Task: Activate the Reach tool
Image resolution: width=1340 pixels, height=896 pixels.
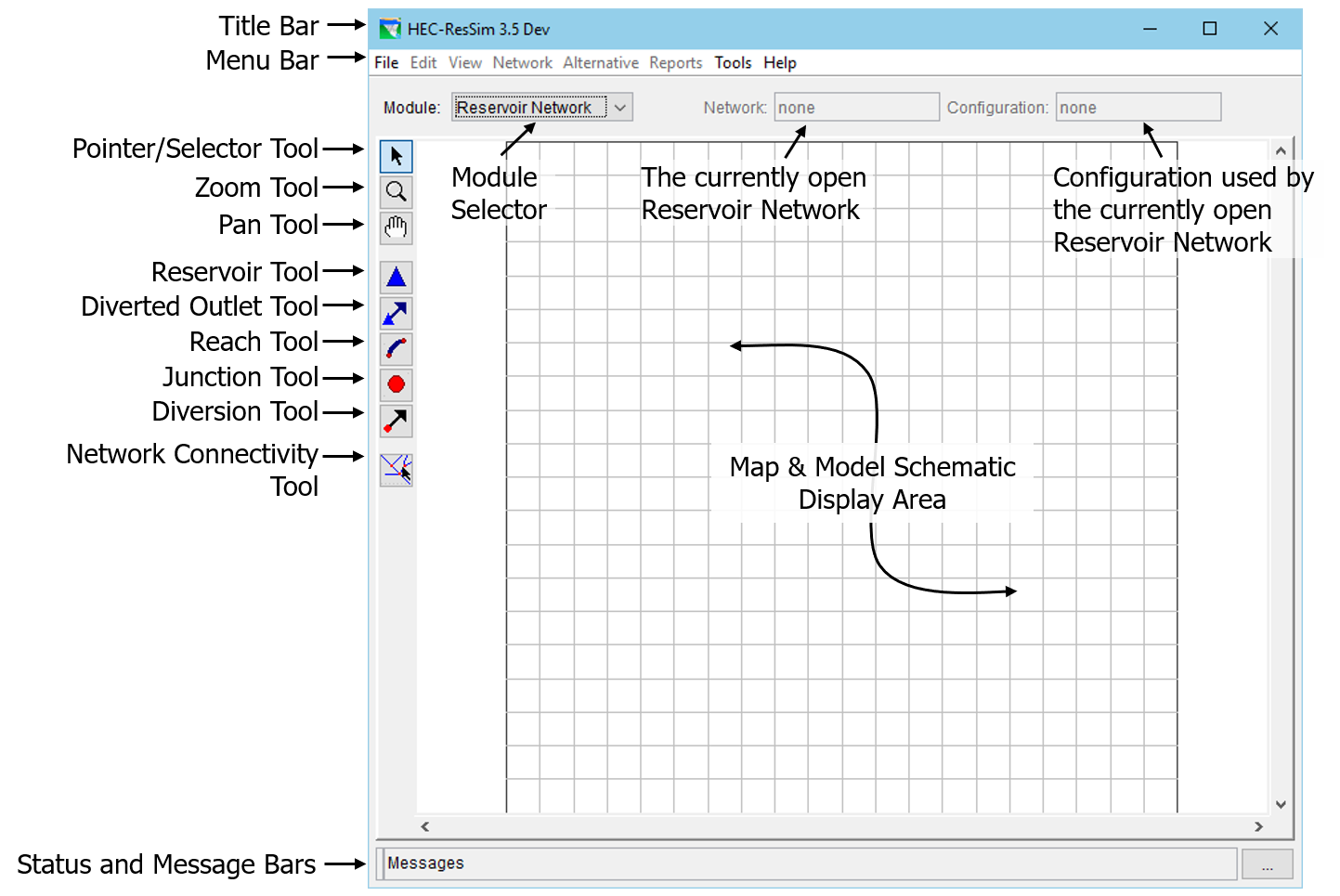Action: coord(396,349)
